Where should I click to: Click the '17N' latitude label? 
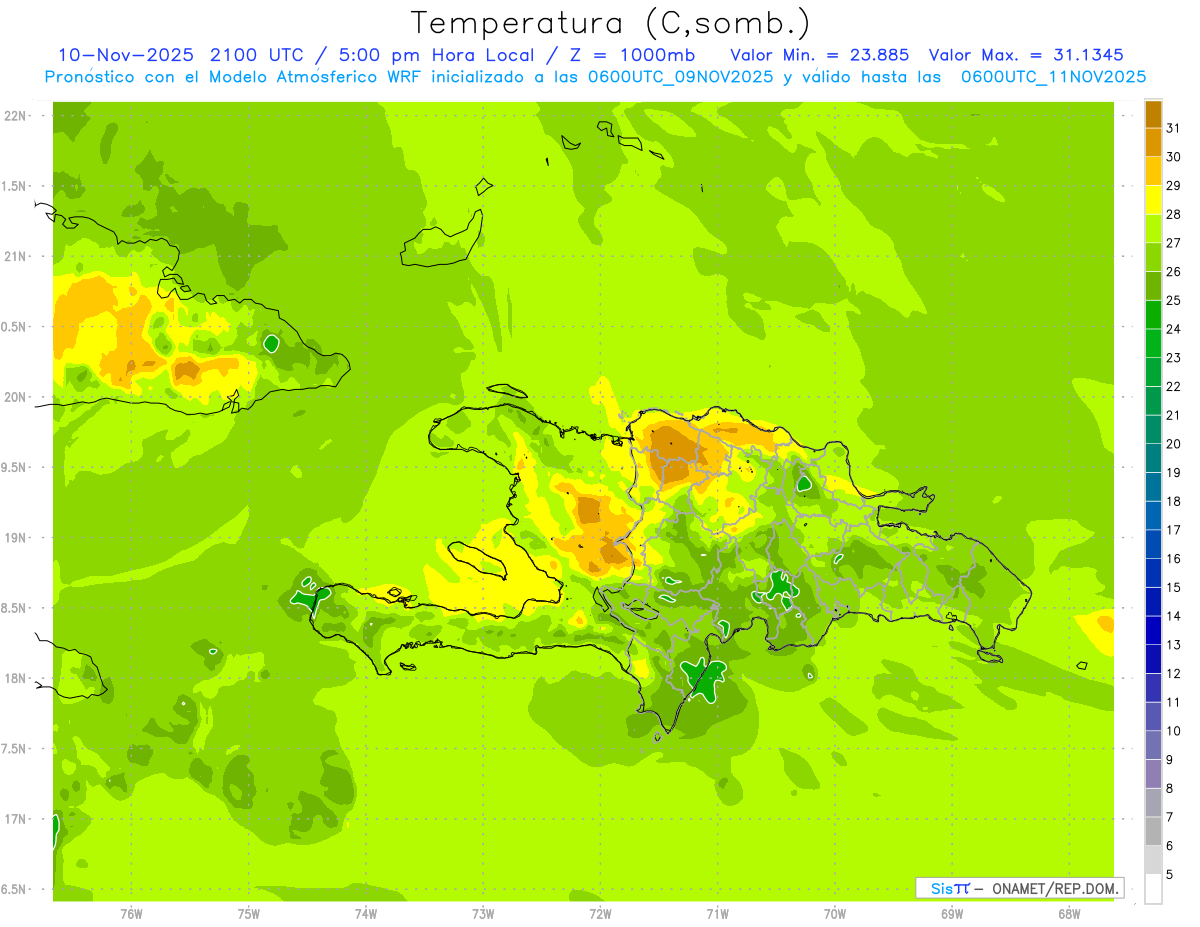[15, 819]
